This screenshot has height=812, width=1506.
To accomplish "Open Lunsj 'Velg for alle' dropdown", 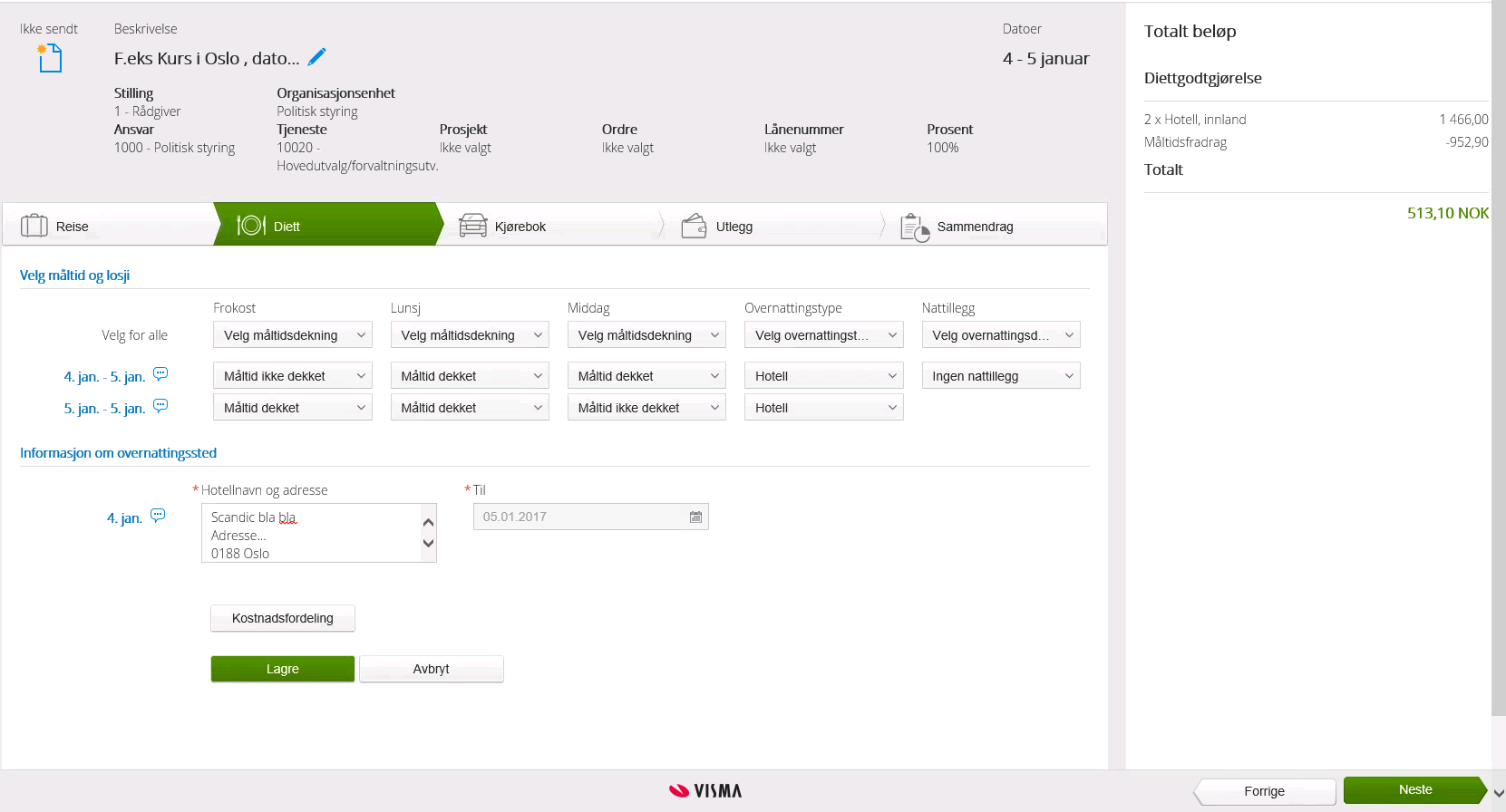I will click(x=470, y=335).
